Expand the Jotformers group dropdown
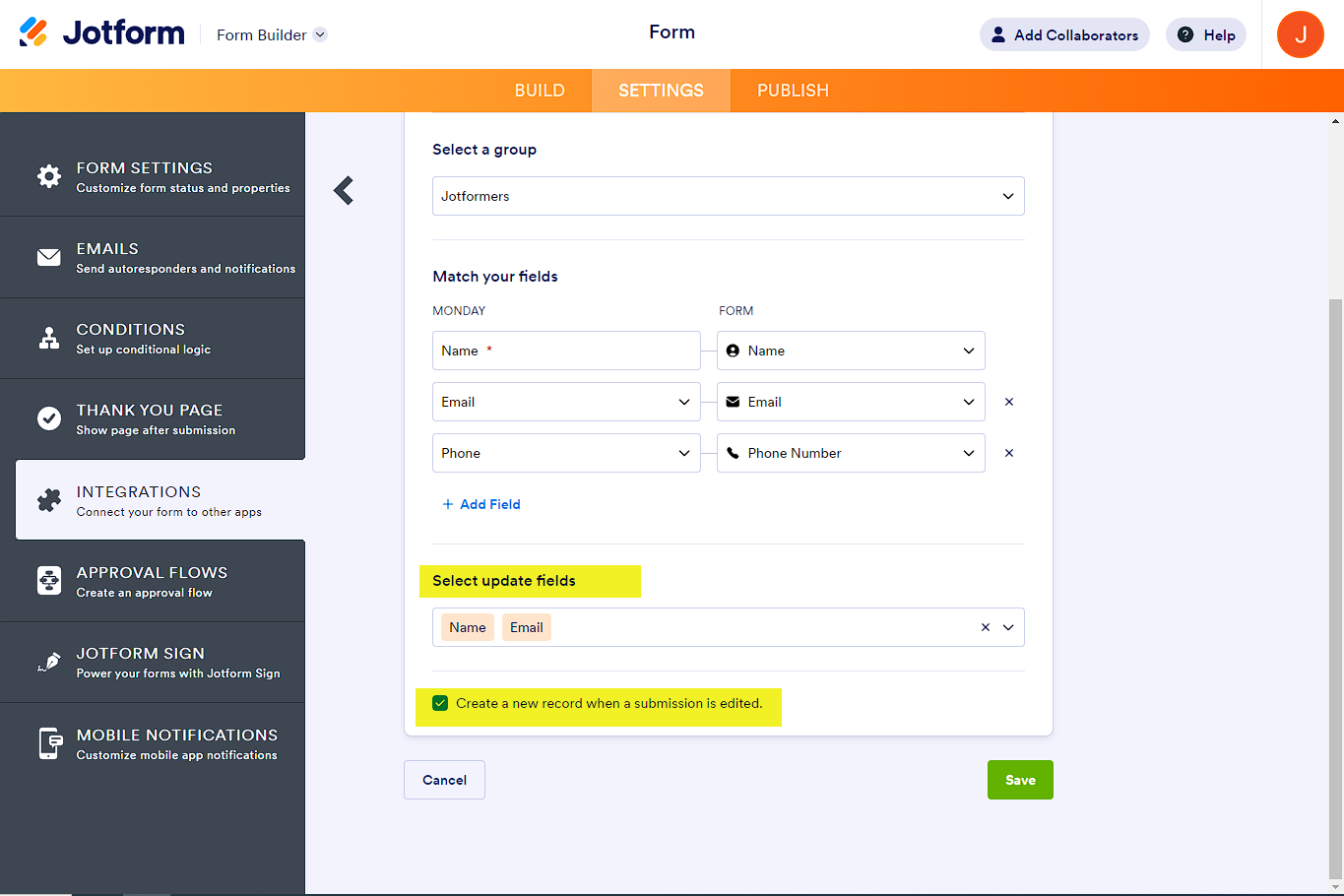The image size is (1344, 896). click(x=728, y=196)
